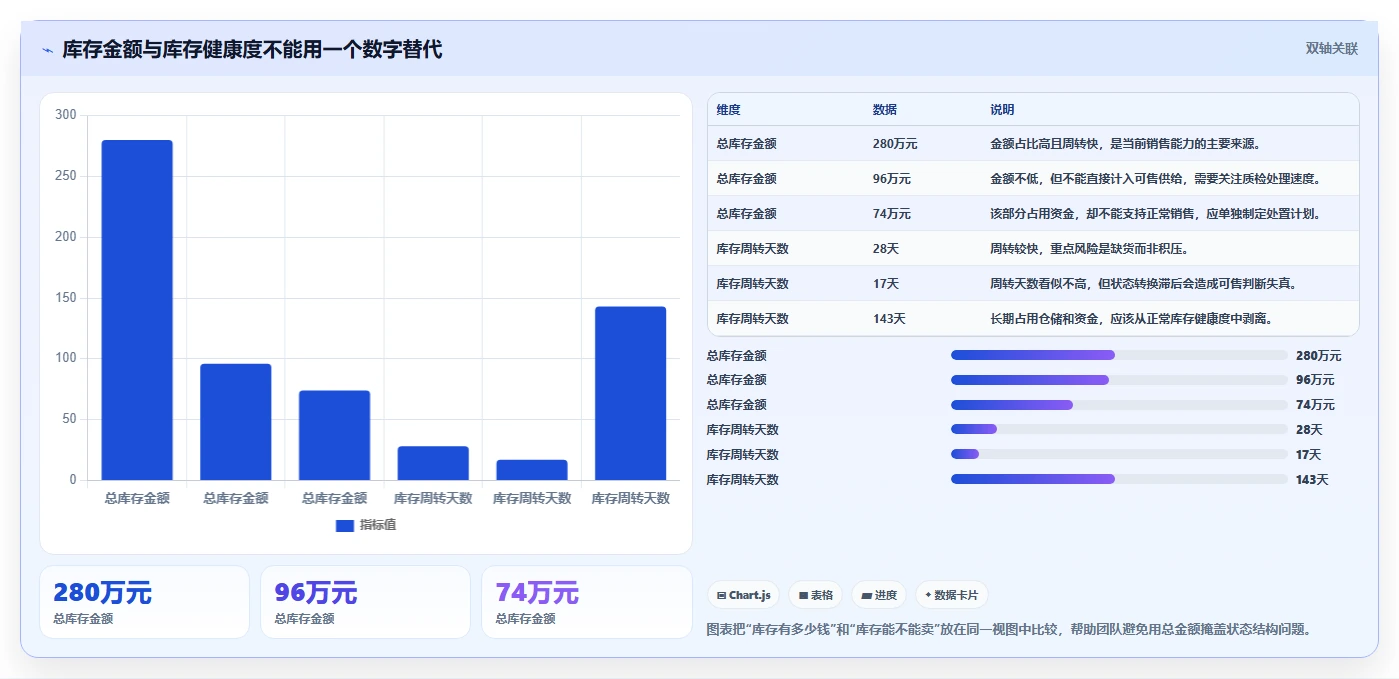The width and height of the screenshot is (1399, 679).
Task: Click the note 周转较快，重点风险是缺货而非积压
Action: coord(1089,249)
